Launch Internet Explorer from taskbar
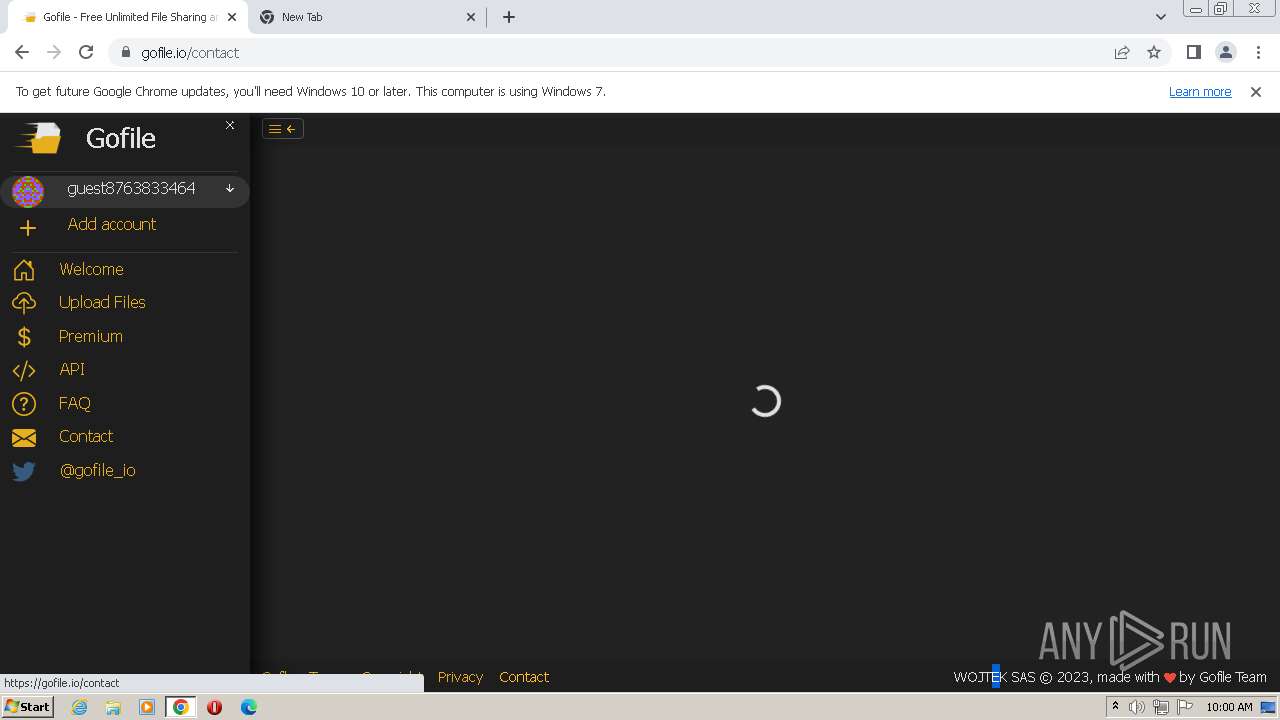Image resolution: width=1280 pixels, height=720 pixels. point(80,707)
